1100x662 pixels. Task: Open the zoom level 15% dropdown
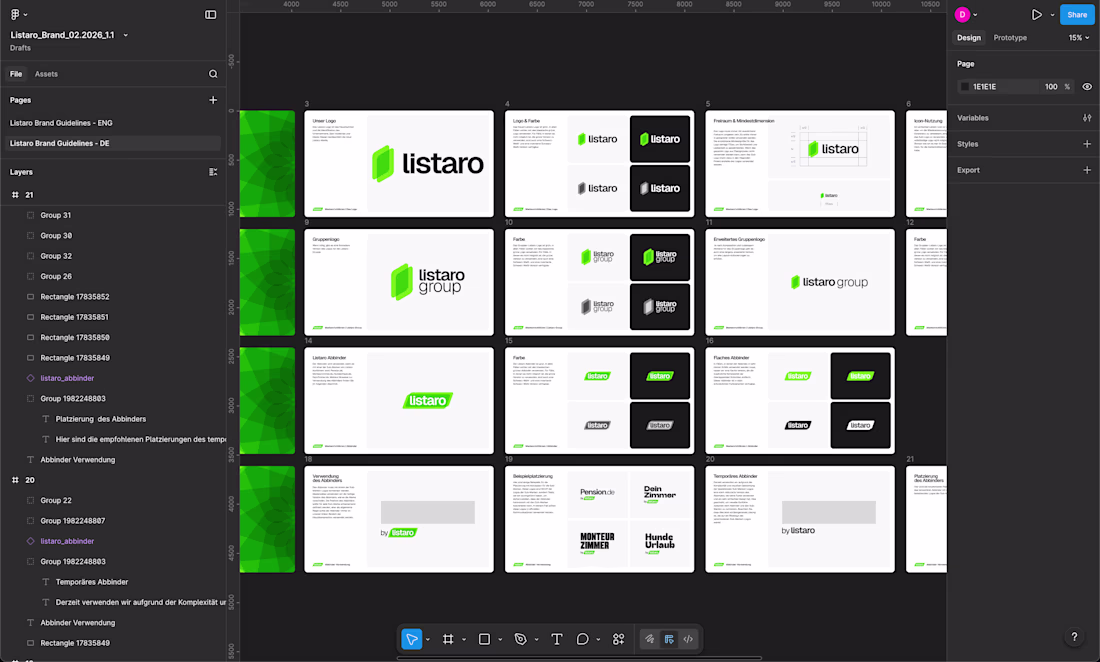tap(1079, 38)
